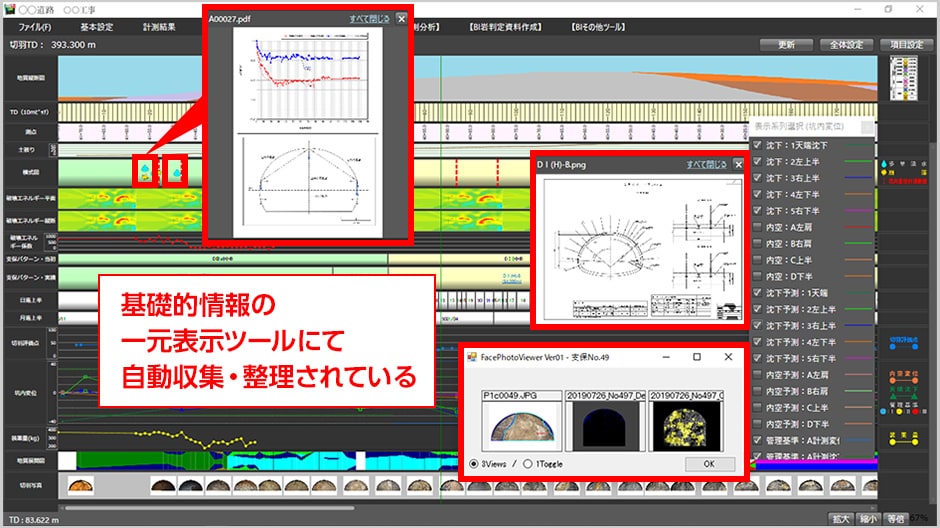Open the 【BIその他ツール】 menu
Screen dimensions: 940x528
pyautogui.click(x=598, y=27)
